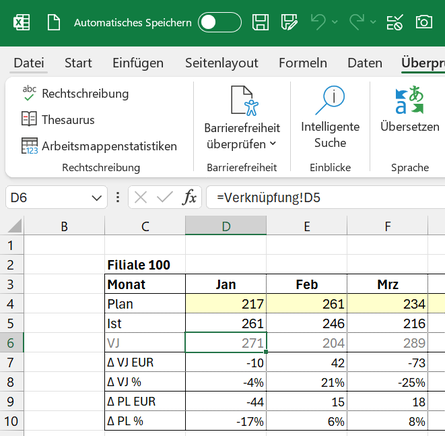Click the camera screenshot icon
This screenshot has height=436, width=445.
point(424,22)
